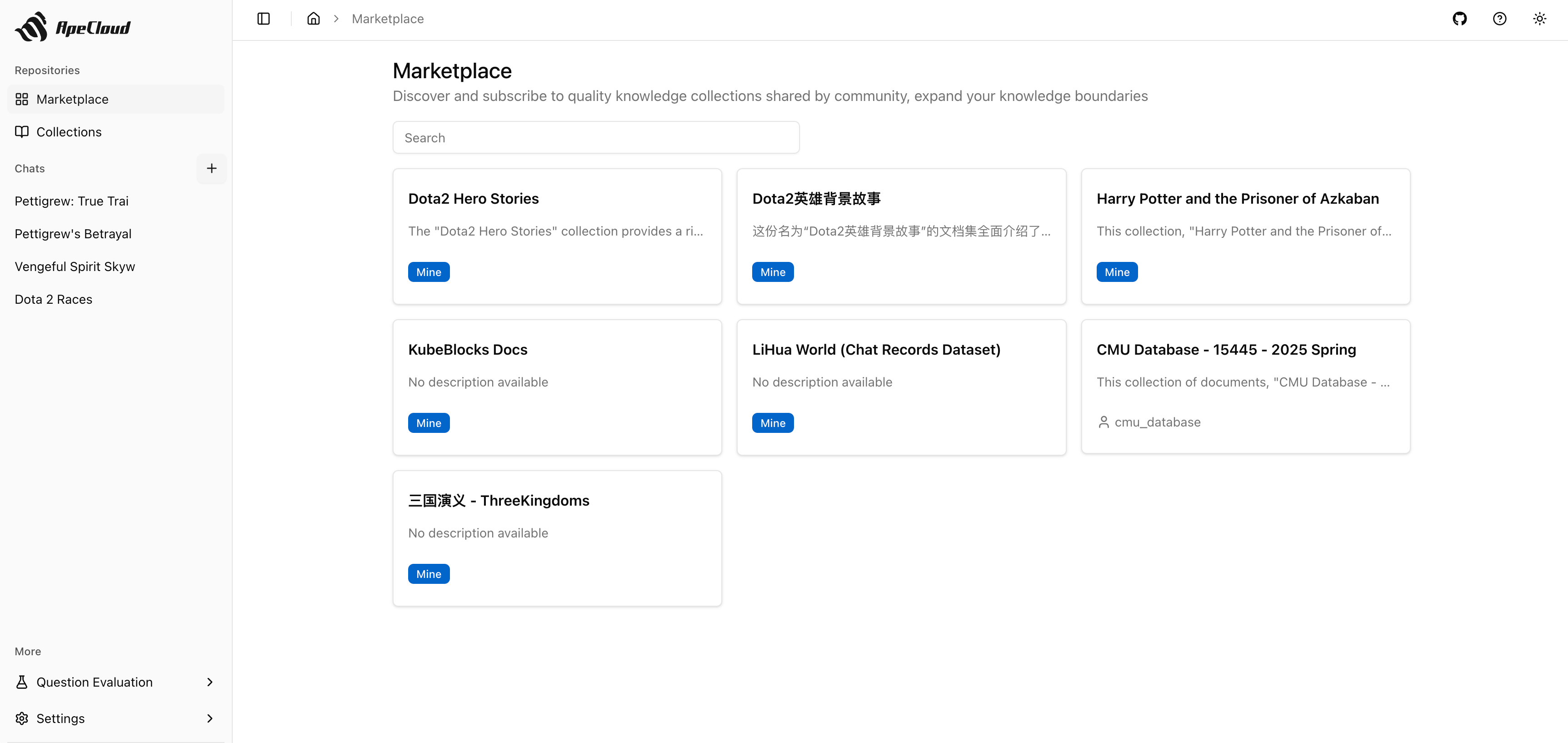
Task: Open the KubeBlocks Docs card
Action: click(x=557, y=387)
